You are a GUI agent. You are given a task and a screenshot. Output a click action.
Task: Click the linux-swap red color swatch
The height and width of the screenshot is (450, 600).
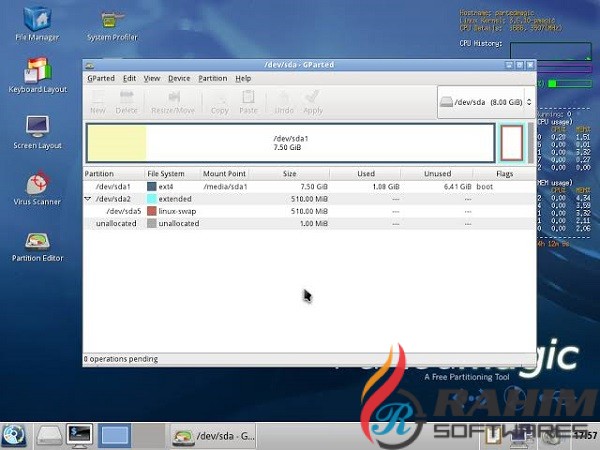tap(152, 211)
